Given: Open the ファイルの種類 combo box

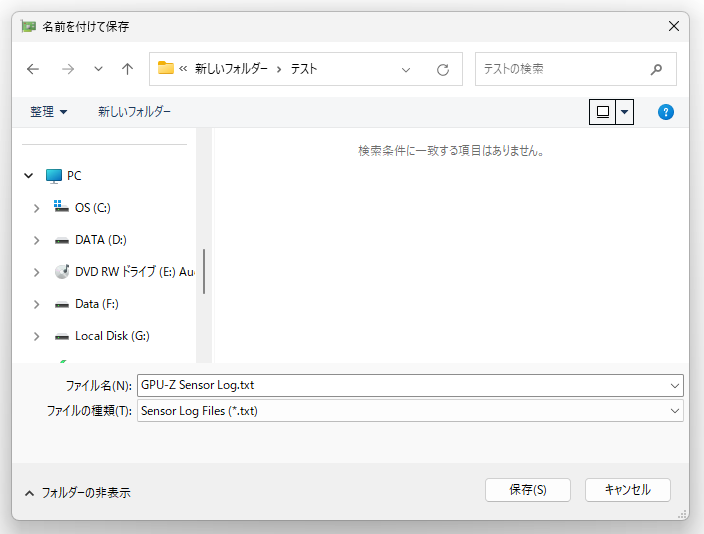Looking at the screenshot, I should [410, 411].
